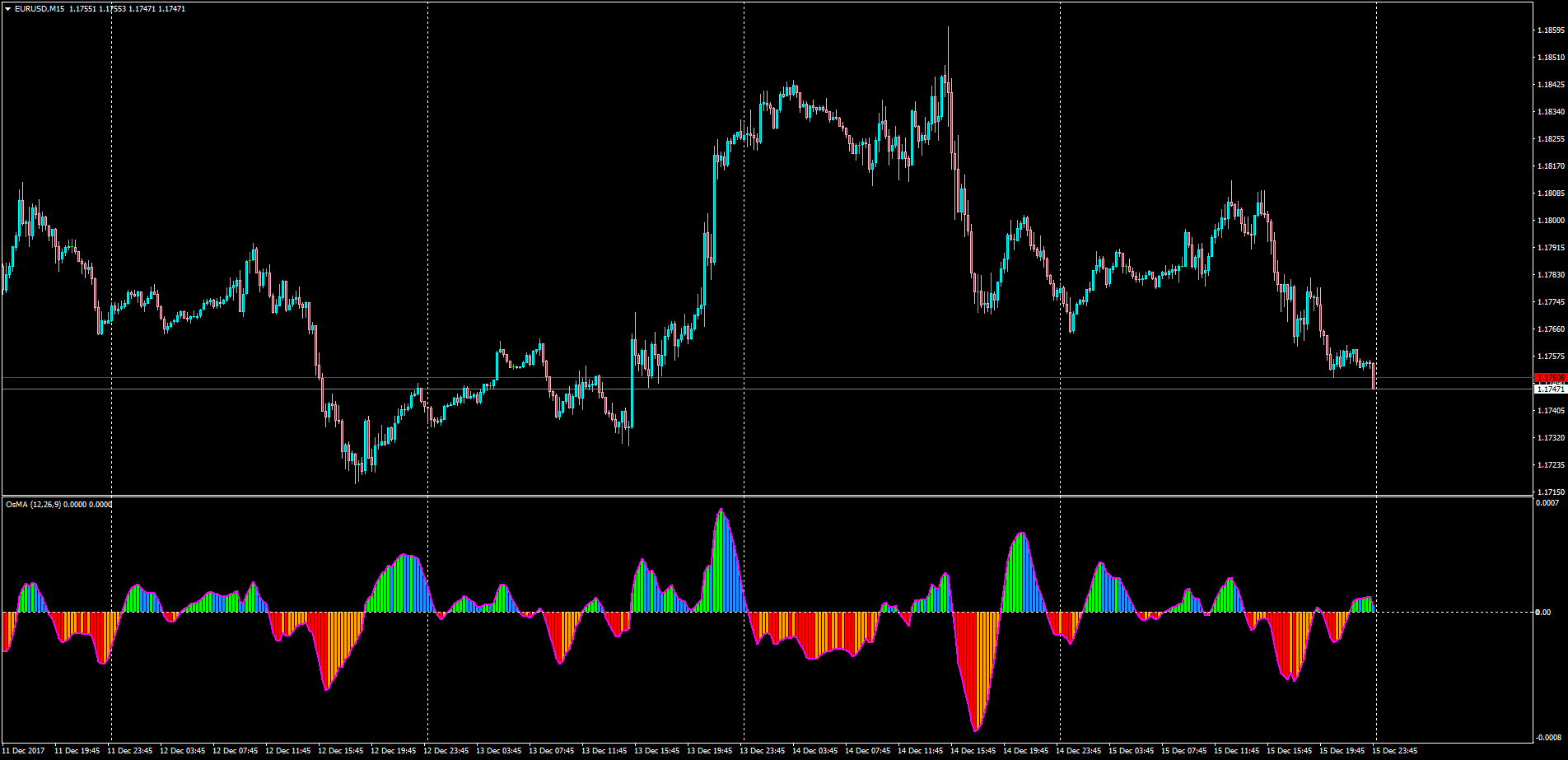Image resolution: width=1568 pixels, height=760 pixels.
Task: Click the OsMA (12,26,9) indicator label
Action: 32,505
